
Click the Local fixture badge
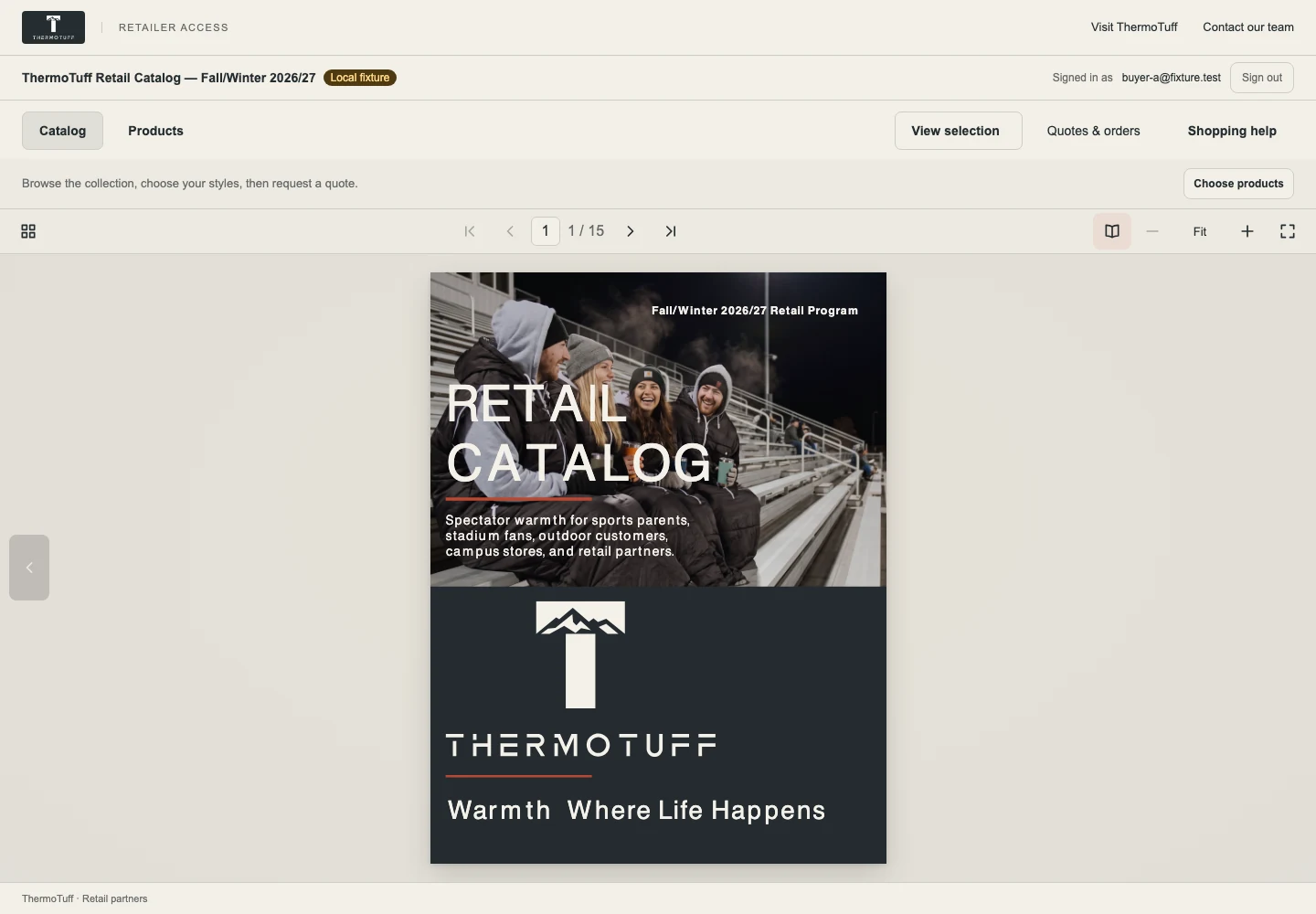(360, 78)
